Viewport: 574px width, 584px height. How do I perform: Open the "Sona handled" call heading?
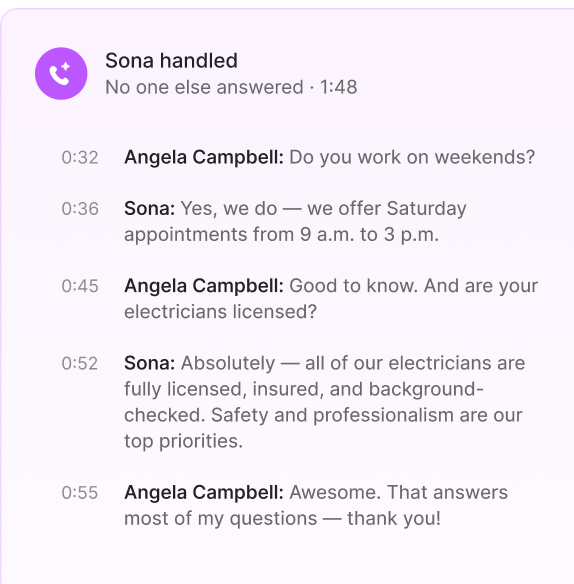tap(171, 60)
